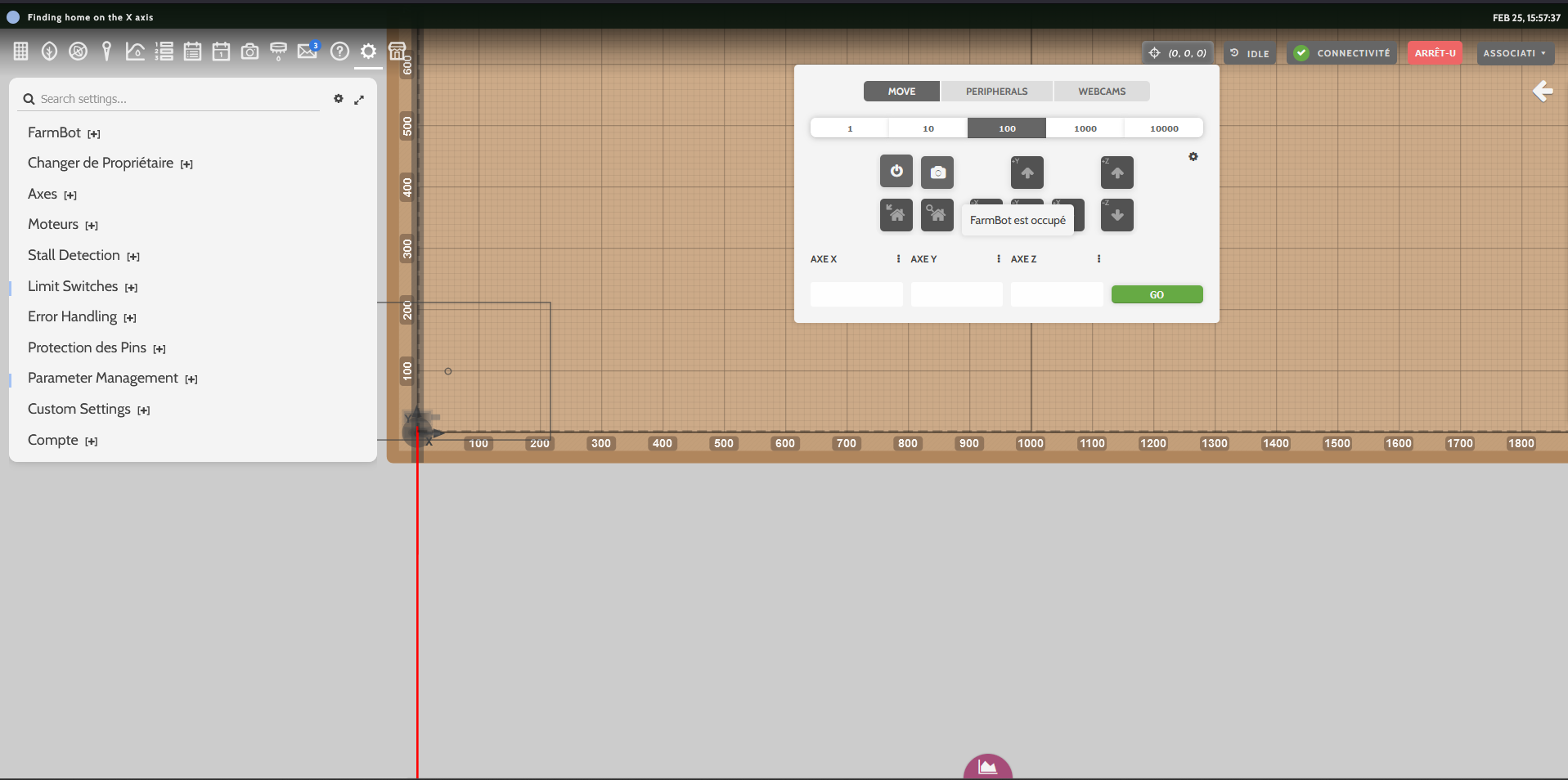Open the Points map pin icon
Screen dimensions: 1568x780
106,52
